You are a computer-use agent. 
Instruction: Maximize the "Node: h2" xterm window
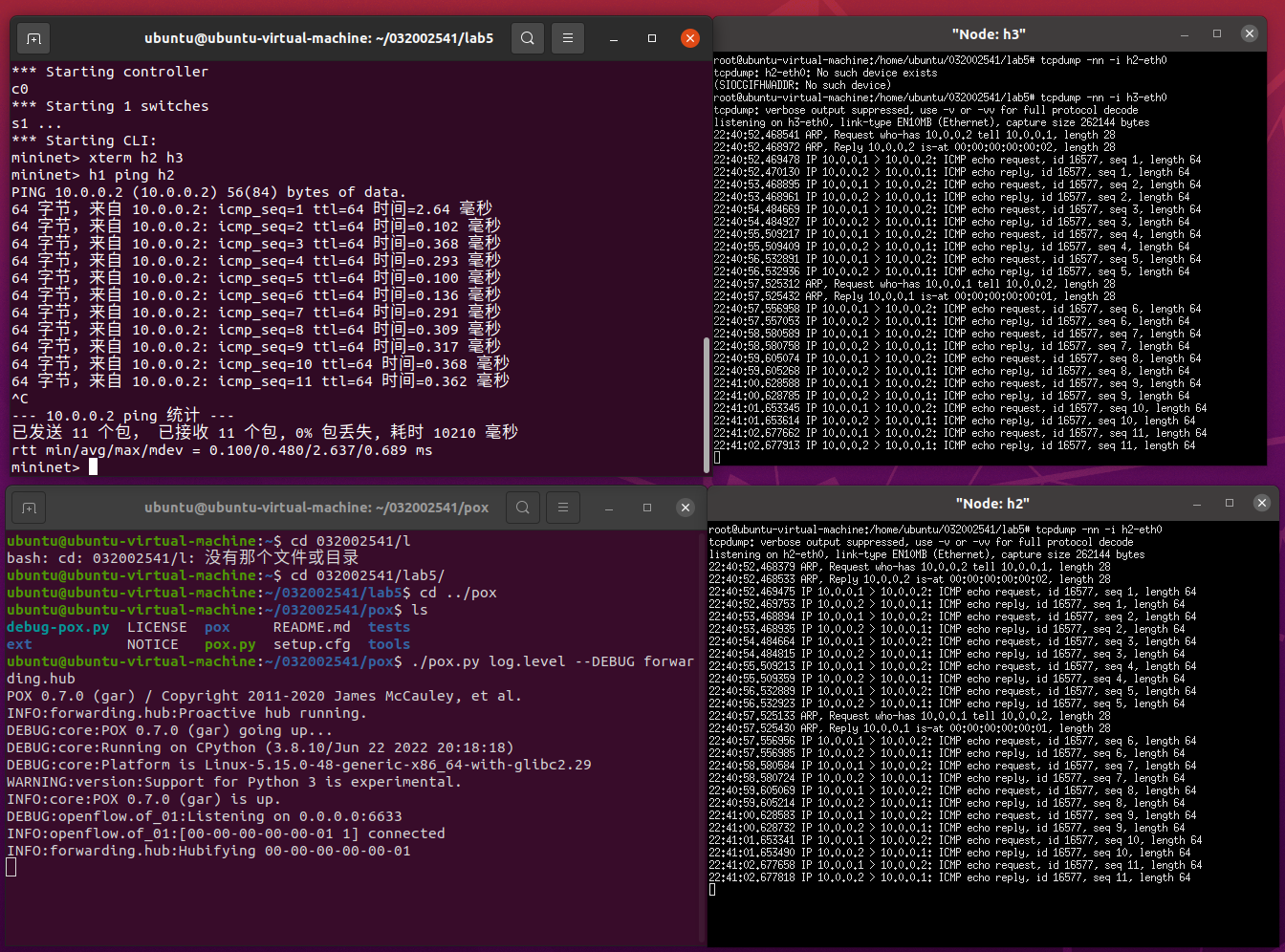(1230, 503)
